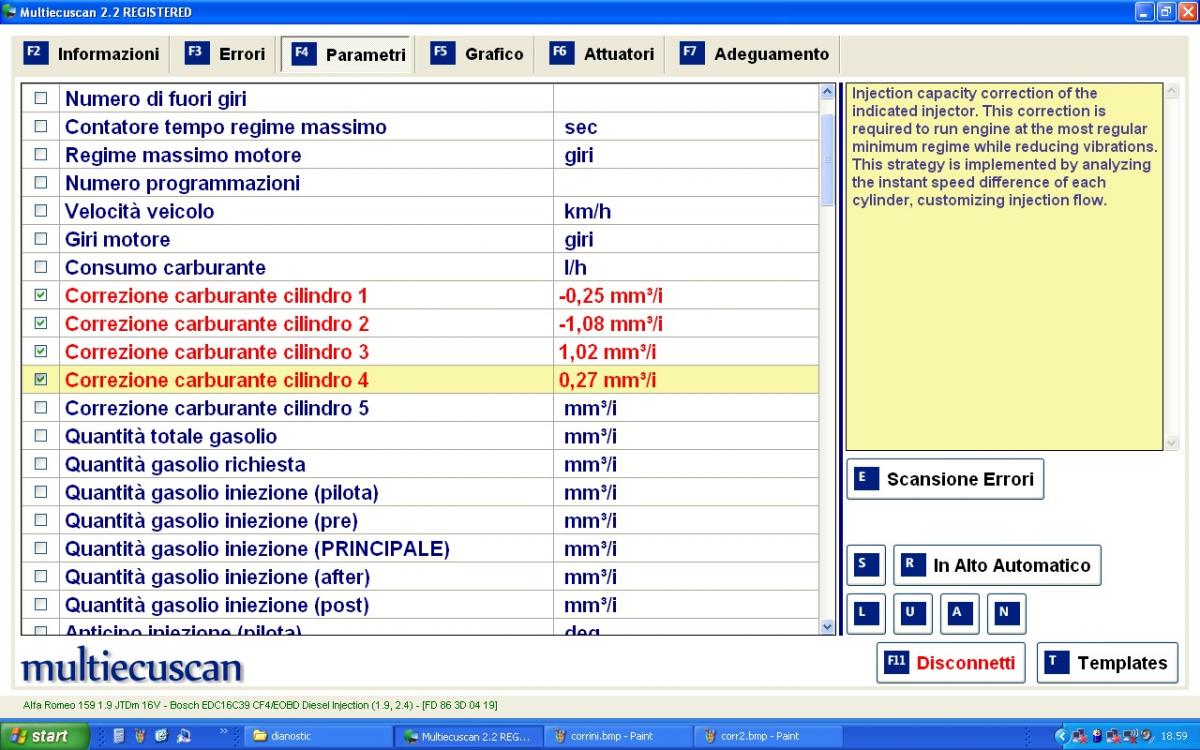Select the value -1,08 mm³/i
Image resolution: width=1200 pixels, height=750 pixels.
coord(610,324)
